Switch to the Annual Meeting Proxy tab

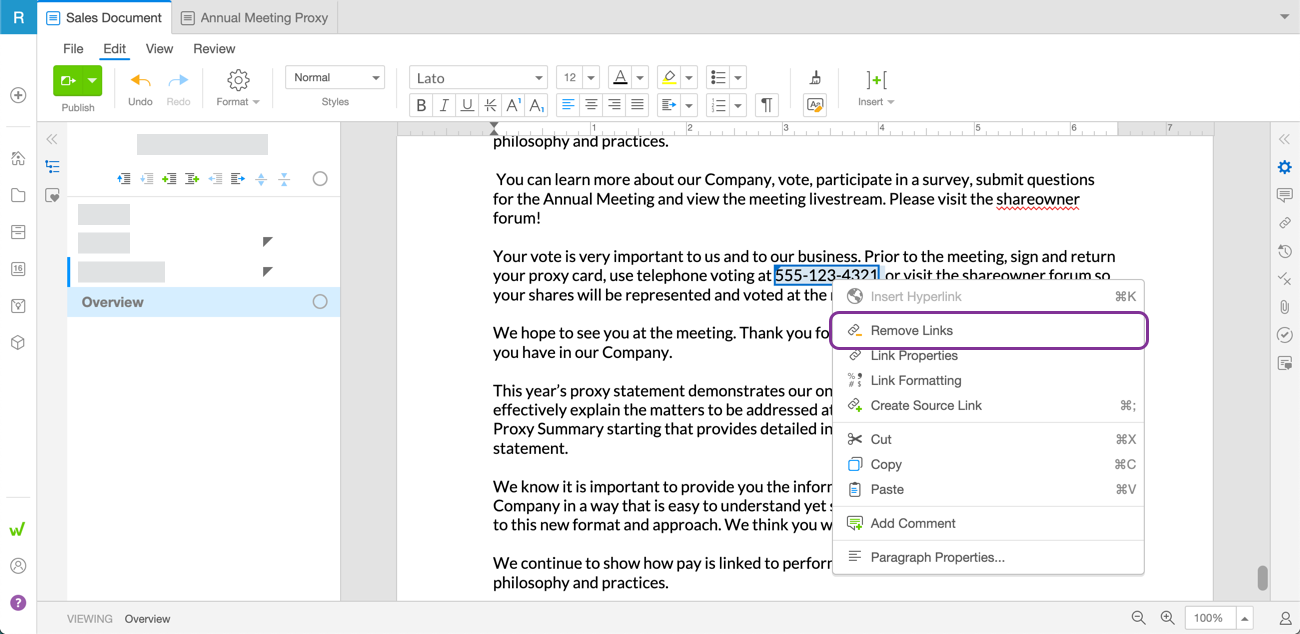tap(255, 17)
